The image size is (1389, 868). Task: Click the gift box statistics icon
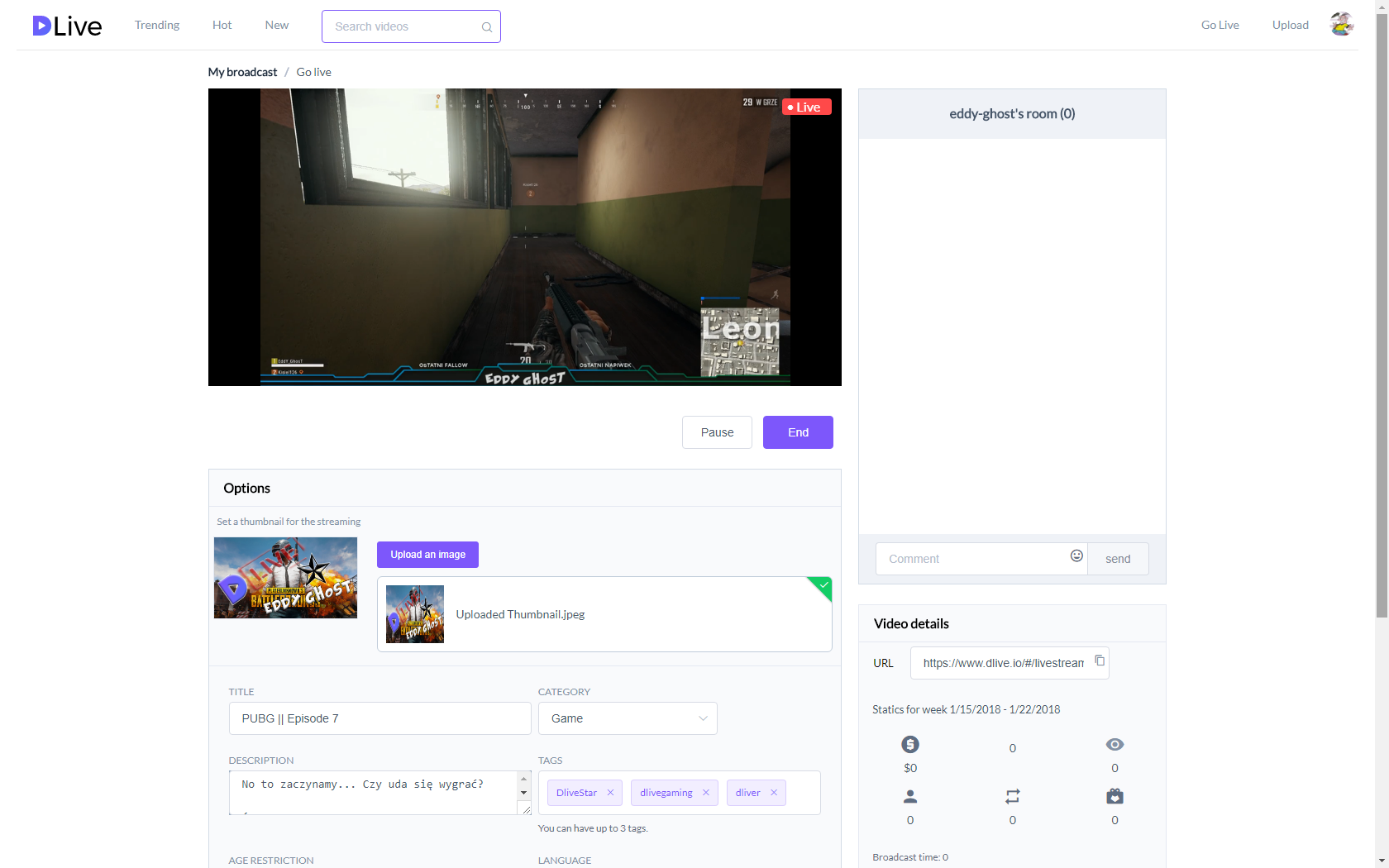(x=1115, y=796)
